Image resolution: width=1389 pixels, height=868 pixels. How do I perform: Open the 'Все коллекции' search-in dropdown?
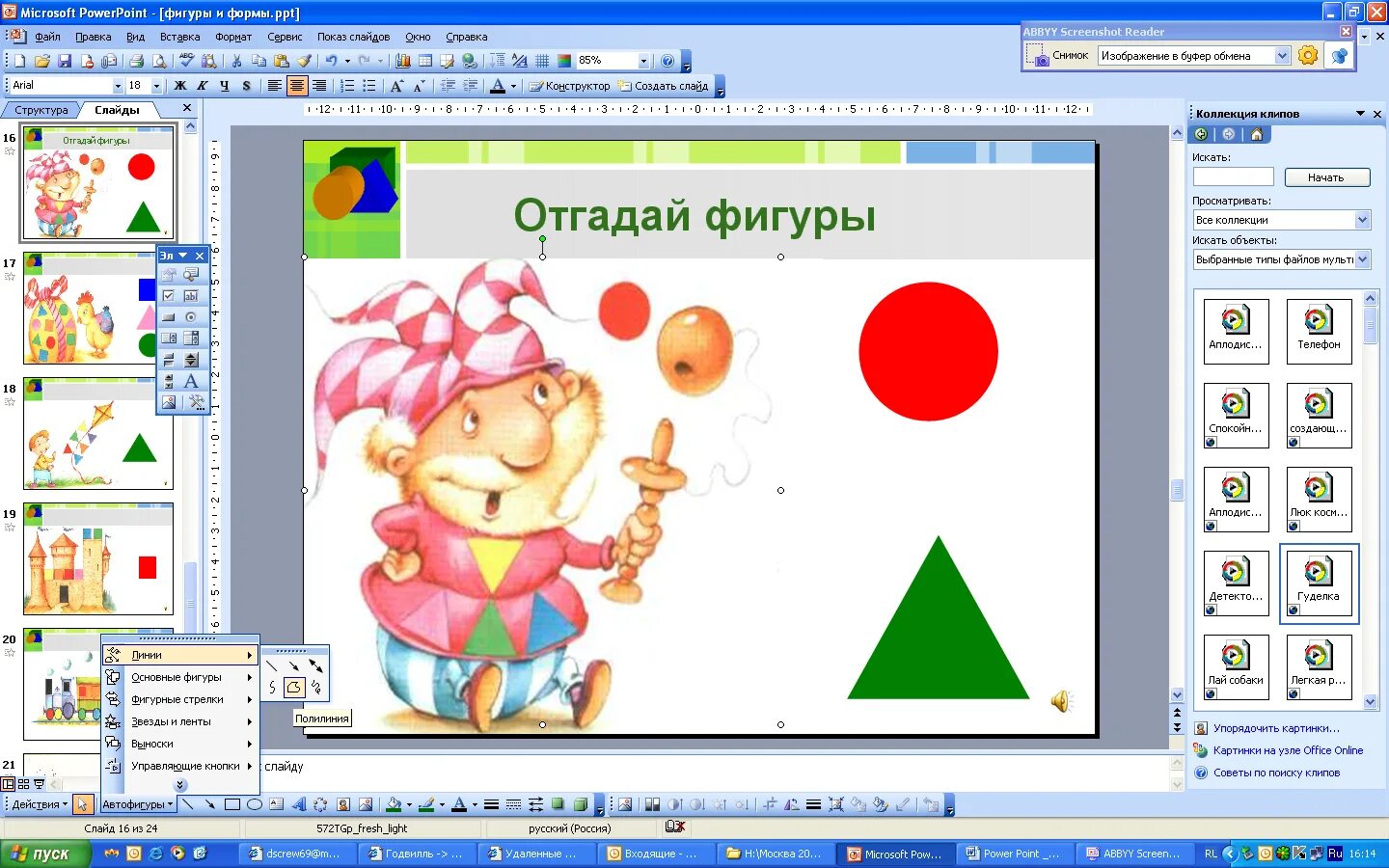[x=1362, y=220]
